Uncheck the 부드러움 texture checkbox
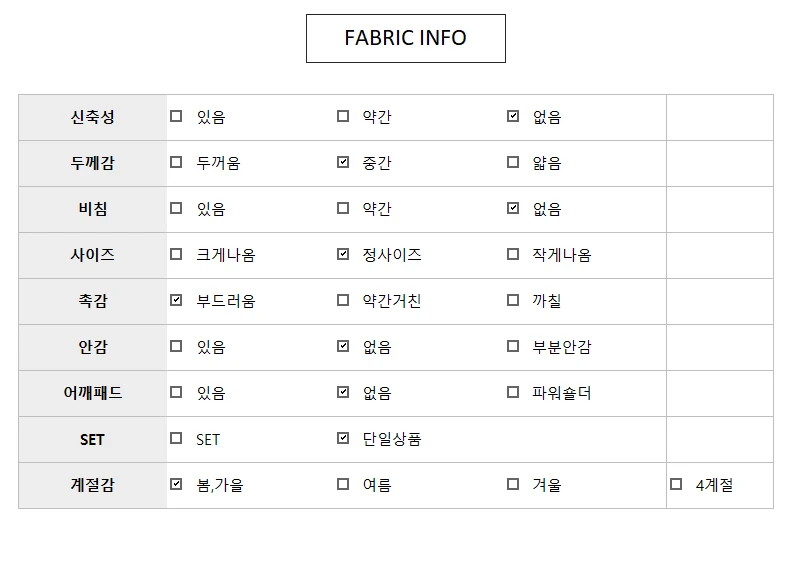 tap(176, 300)
